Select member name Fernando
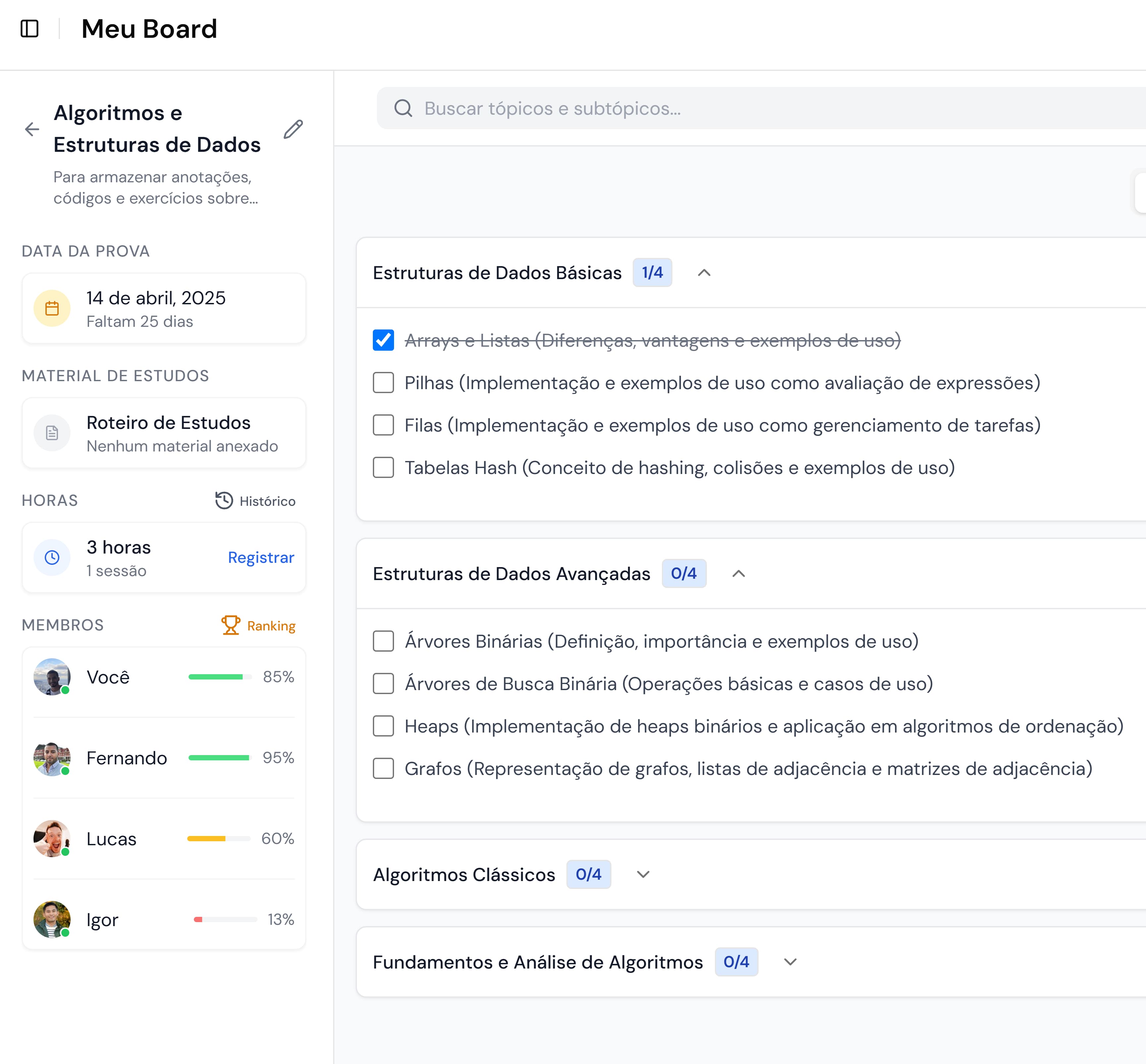 tap(127, 758)
